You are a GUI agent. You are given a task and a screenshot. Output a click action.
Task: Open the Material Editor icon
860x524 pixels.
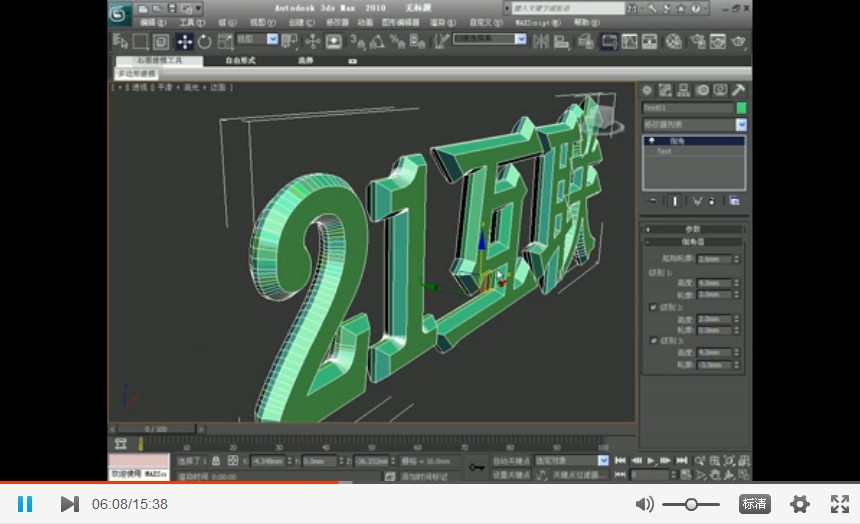coord(674,41)
